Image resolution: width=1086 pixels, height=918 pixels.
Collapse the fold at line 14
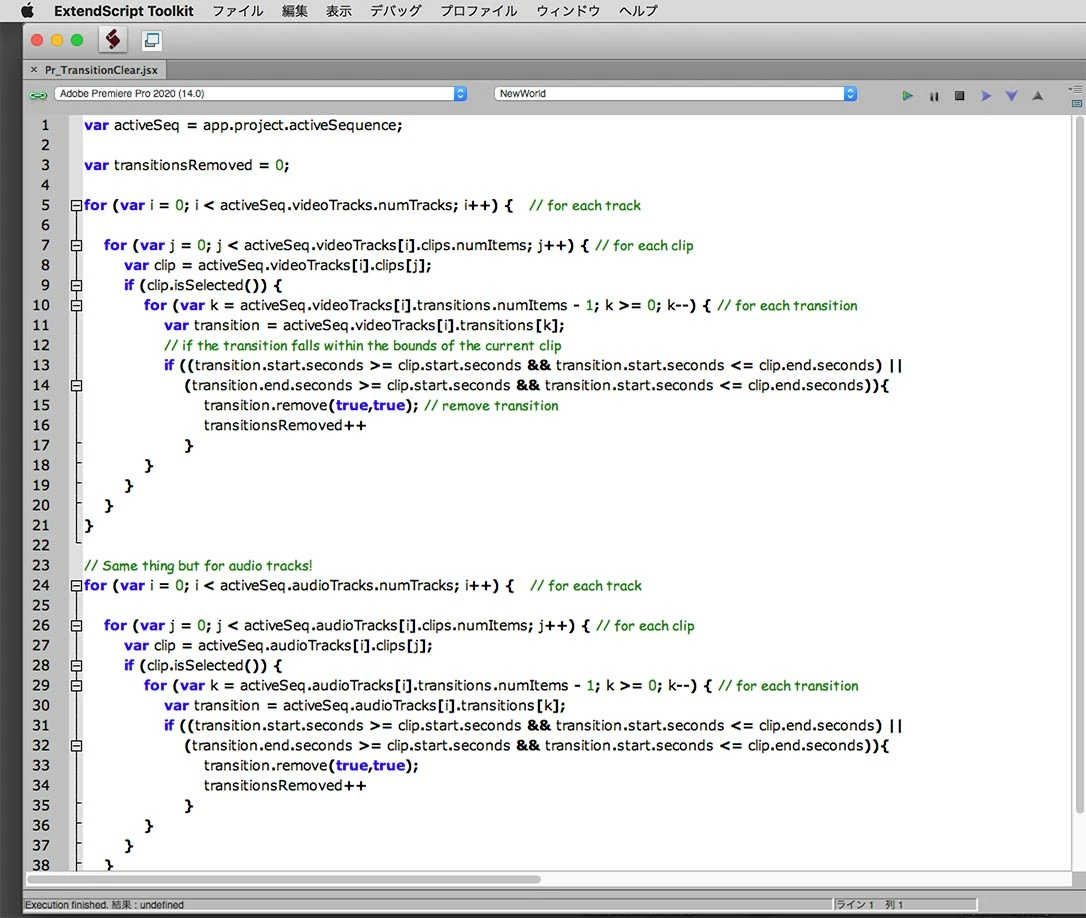click(x=76, y=385)
